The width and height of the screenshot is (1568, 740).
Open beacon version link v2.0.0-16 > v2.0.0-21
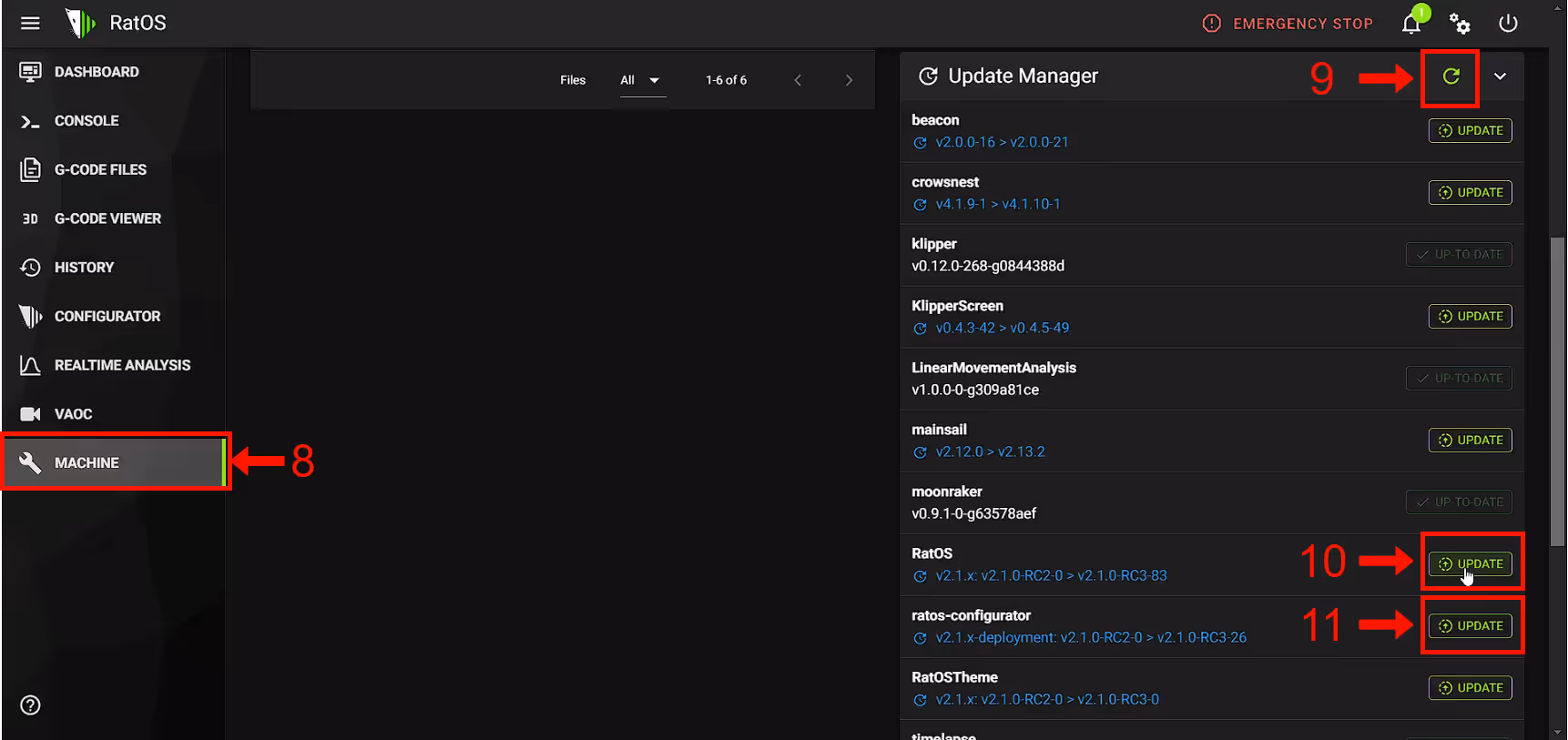pyautogui.click(x=1002, y=142)
